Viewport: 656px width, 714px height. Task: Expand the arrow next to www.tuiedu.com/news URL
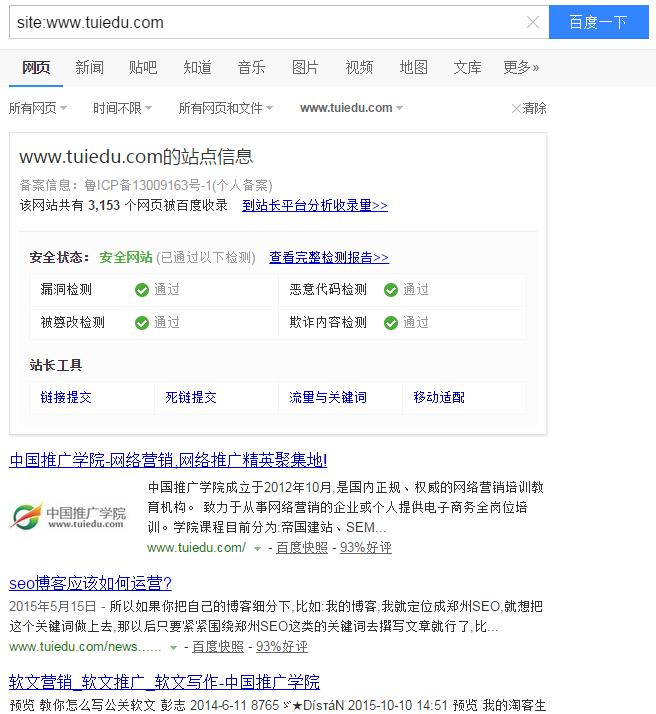pos(173,648)
